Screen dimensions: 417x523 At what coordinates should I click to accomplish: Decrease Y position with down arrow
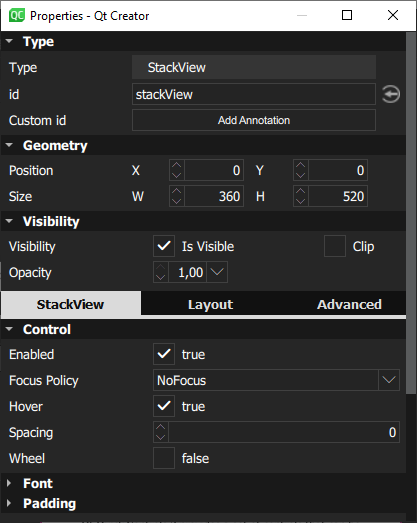coord(301,175)
